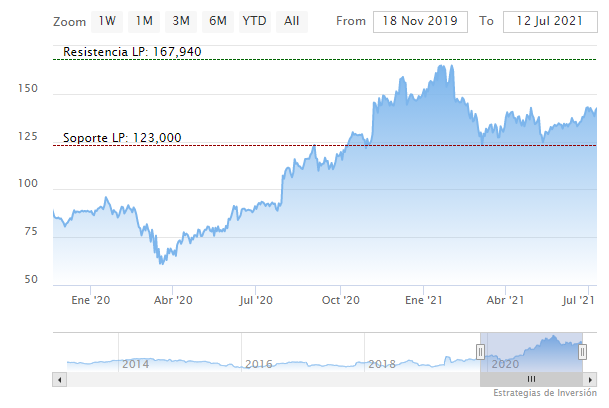Image resolution: width=609 pixels, height=408 pixels.
Task: Click the scrollbar thumb grip
Action: (531, 380)
